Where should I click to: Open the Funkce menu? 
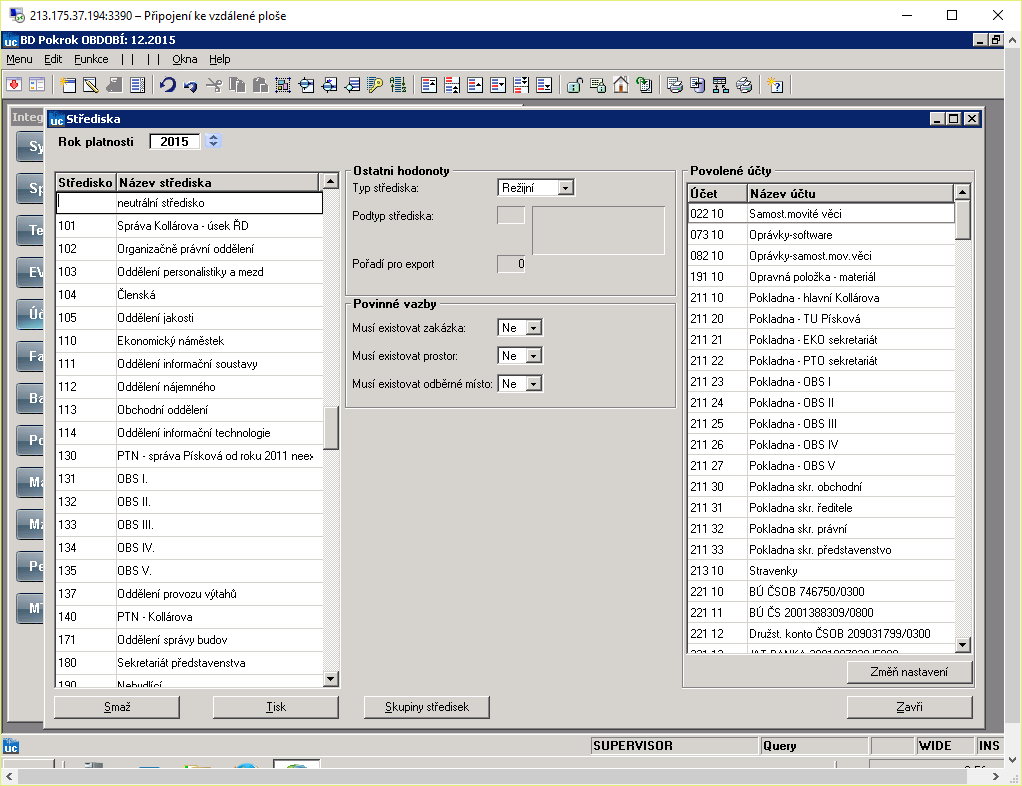tap(91, 59)
